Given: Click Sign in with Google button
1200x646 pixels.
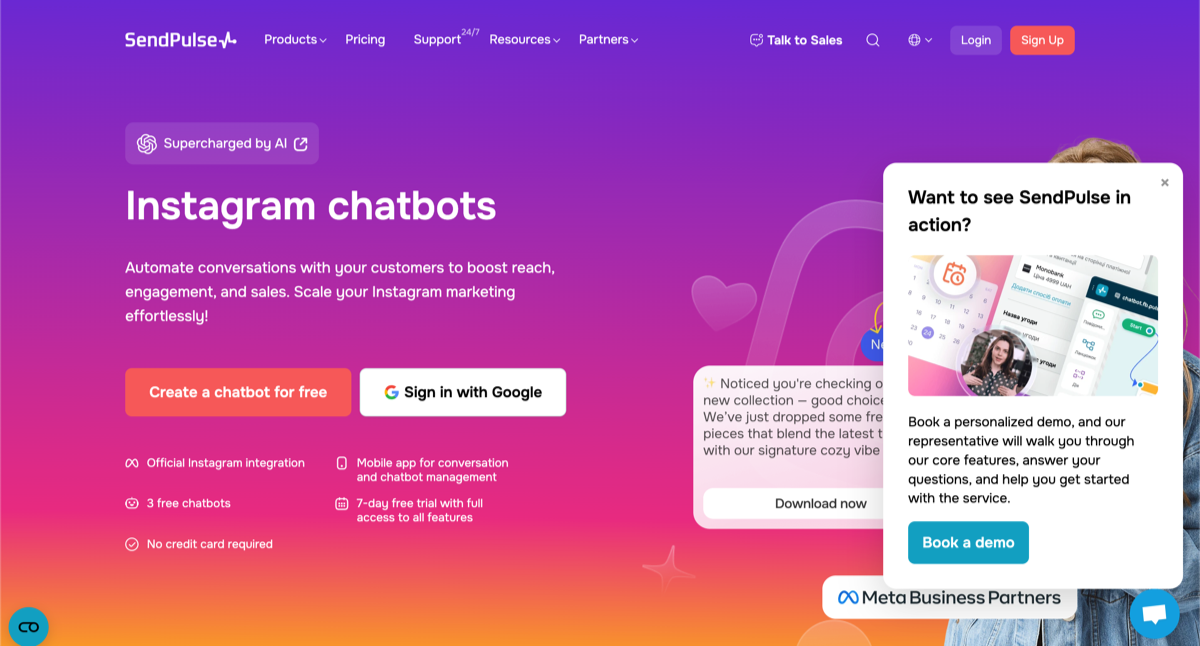Looking at the screenshot, I should coord(463,392).
